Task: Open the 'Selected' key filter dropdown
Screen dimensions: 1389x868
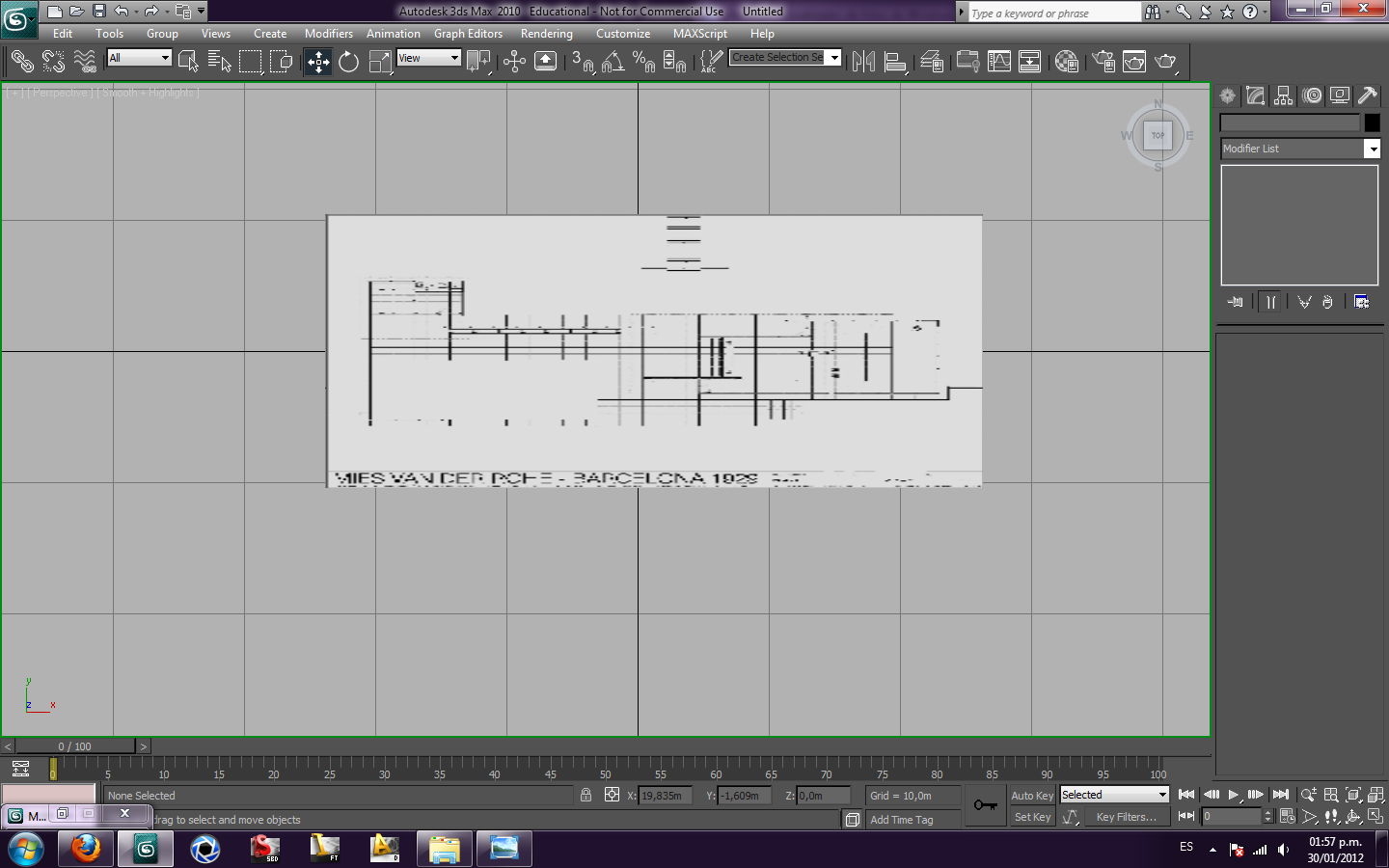Action: click(x=1114, y=795)
